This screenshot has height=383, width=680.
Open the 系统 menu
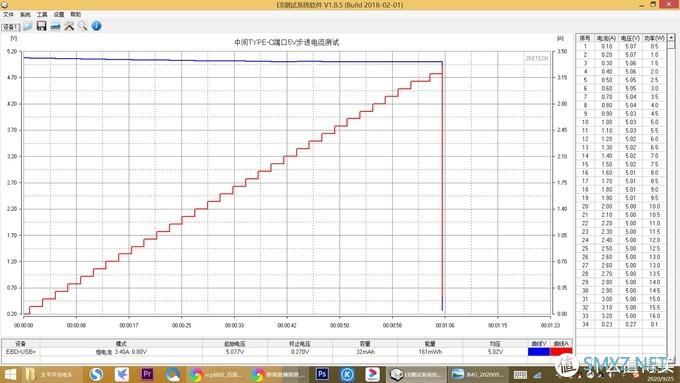point(25,14)
